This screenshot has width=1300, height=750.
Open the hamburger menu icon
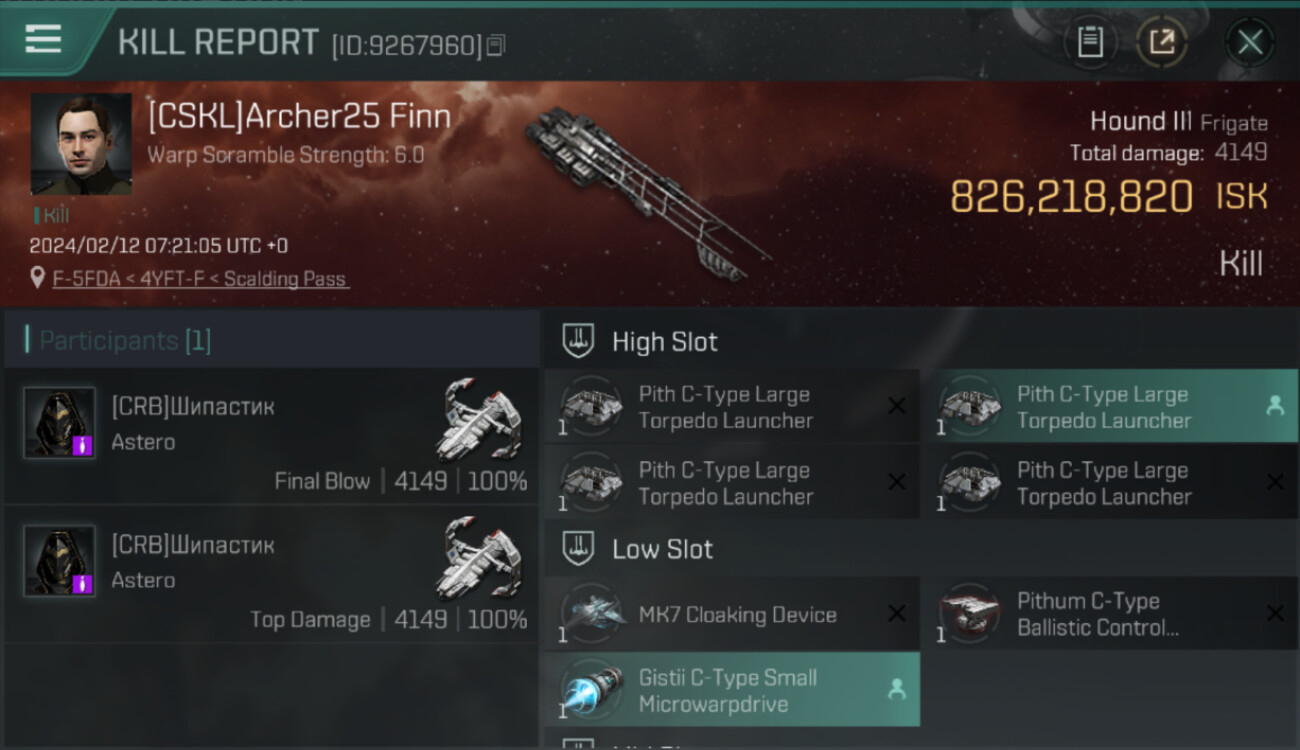click(43, 40)
